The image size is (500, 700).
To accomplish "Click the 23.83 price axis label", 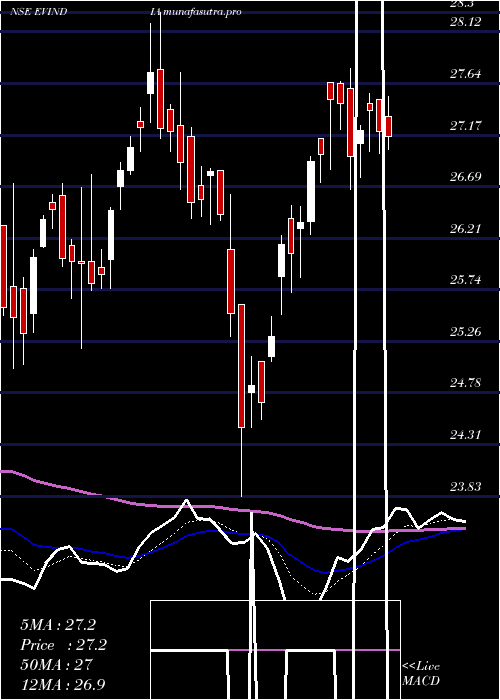I will click(466, 486).
